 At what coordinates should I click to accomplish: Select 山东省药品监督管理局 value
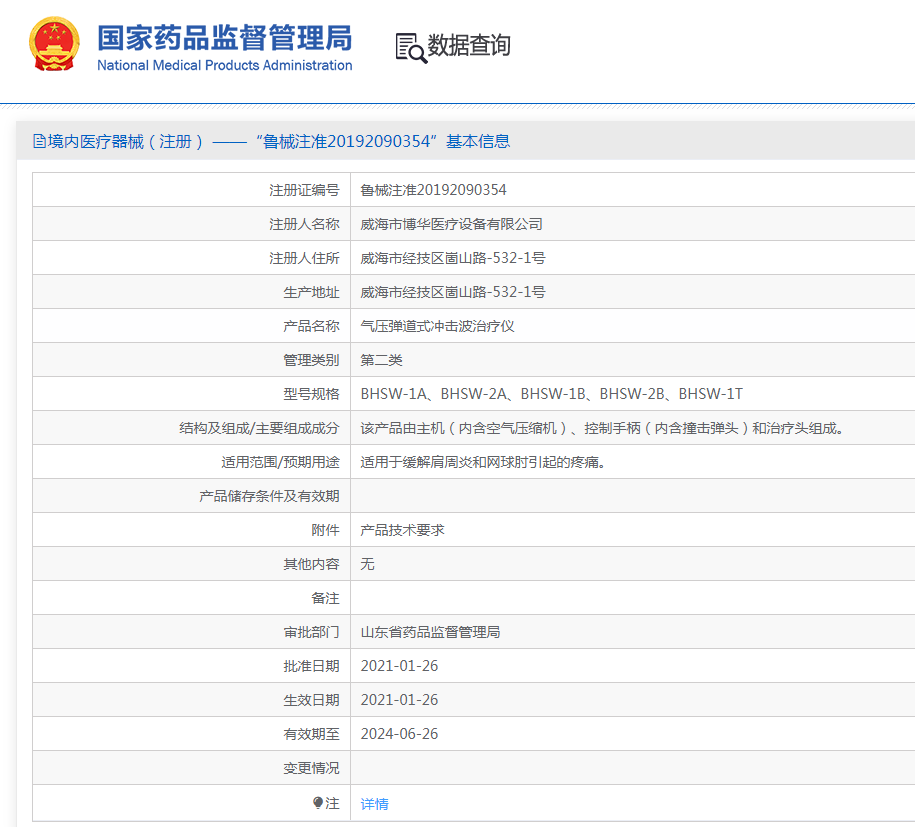tap(430, 632)
